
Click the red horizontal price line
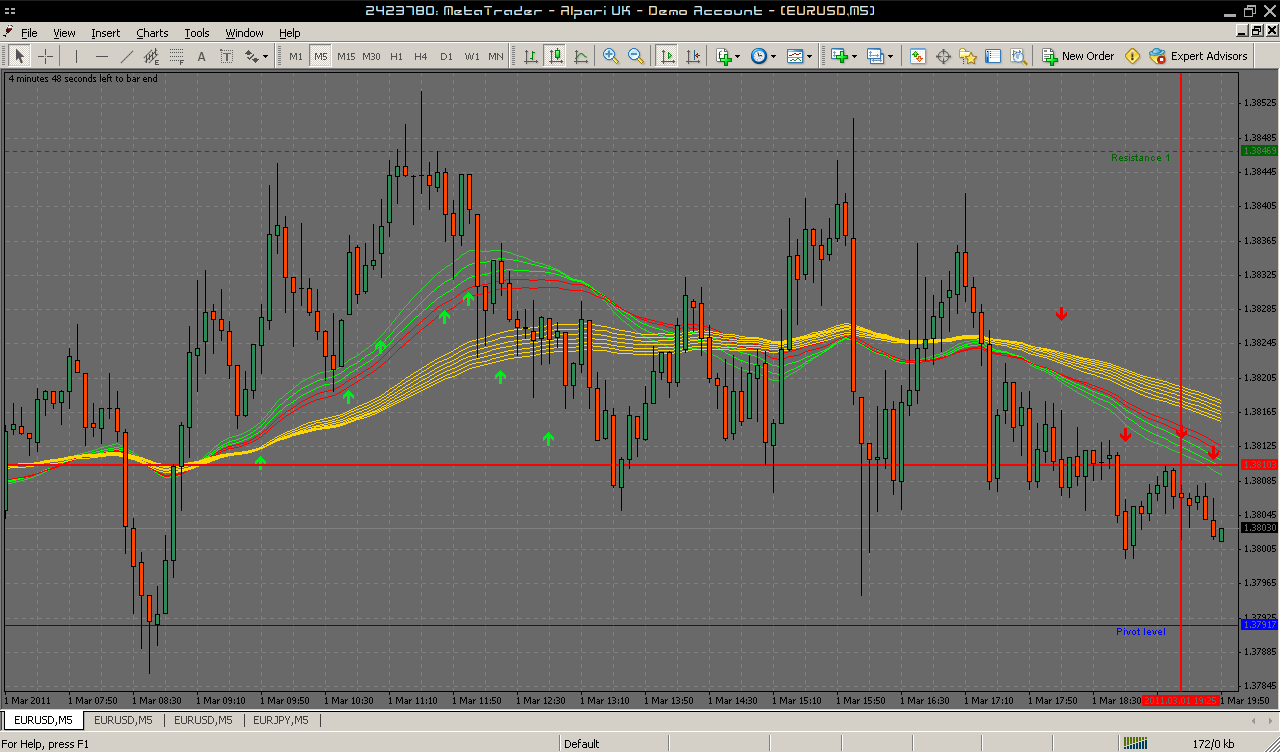click(620, 465)
